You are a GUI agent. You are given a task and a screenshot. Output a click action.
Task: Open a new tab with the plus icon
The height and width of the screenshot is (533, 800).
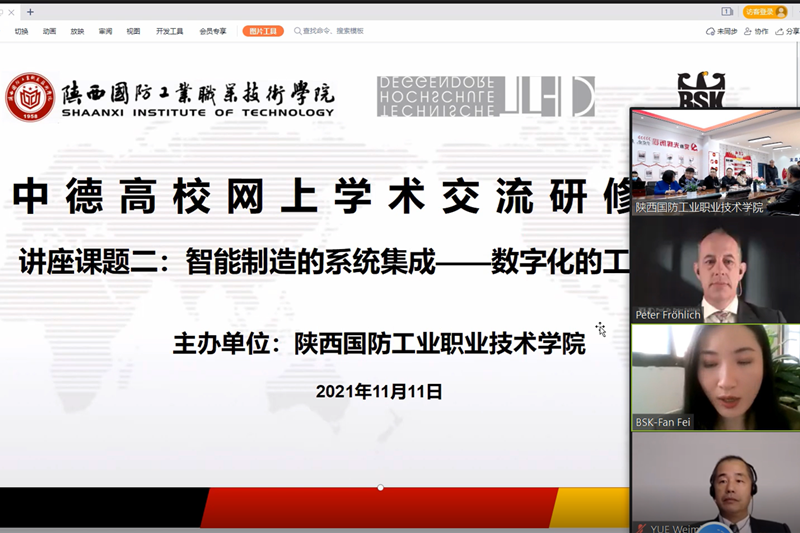[30, 12]
